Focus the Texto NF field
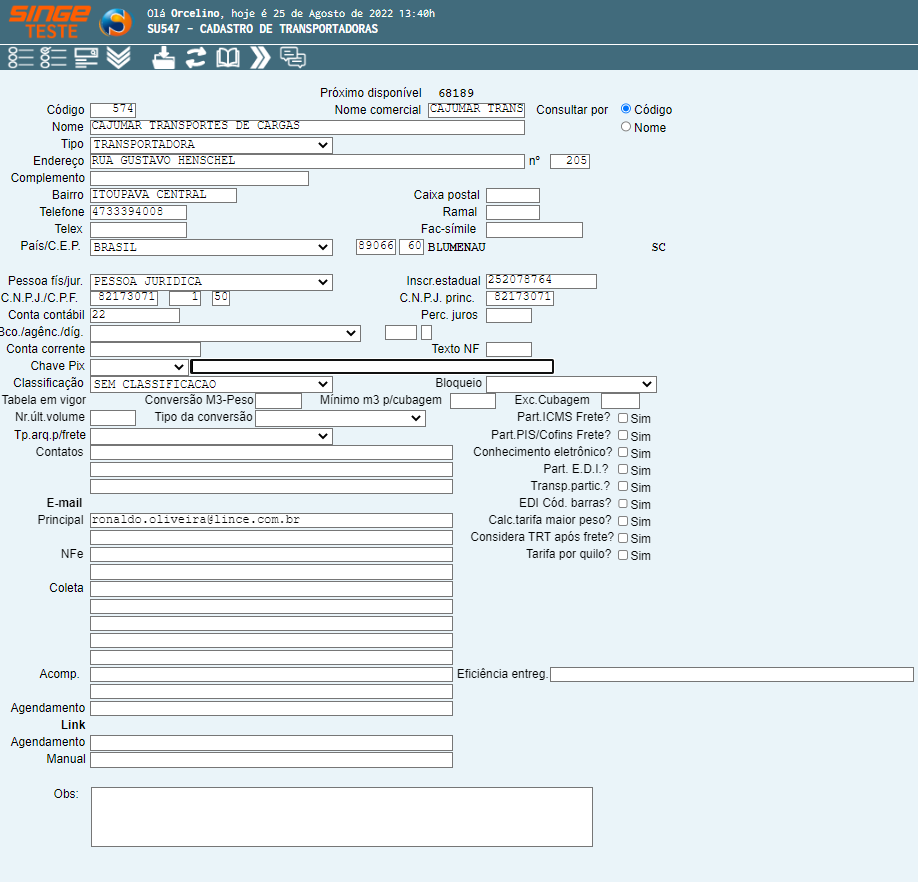The width and height of the screenshot is (918, 882). (x=509, y=349)
